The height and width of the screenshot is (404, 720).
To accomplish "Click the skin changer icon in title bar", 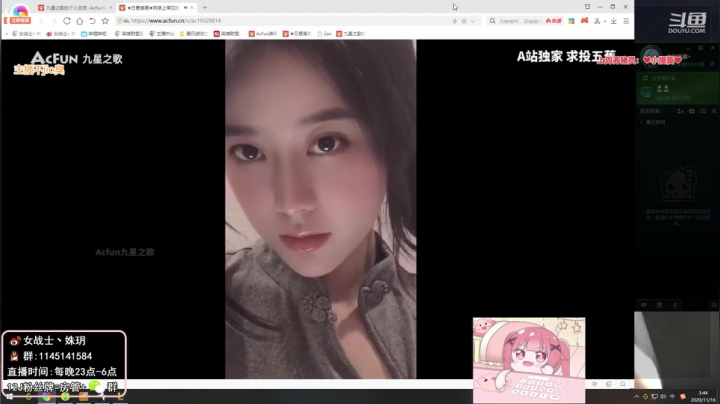I will click(x=587, y=6).
